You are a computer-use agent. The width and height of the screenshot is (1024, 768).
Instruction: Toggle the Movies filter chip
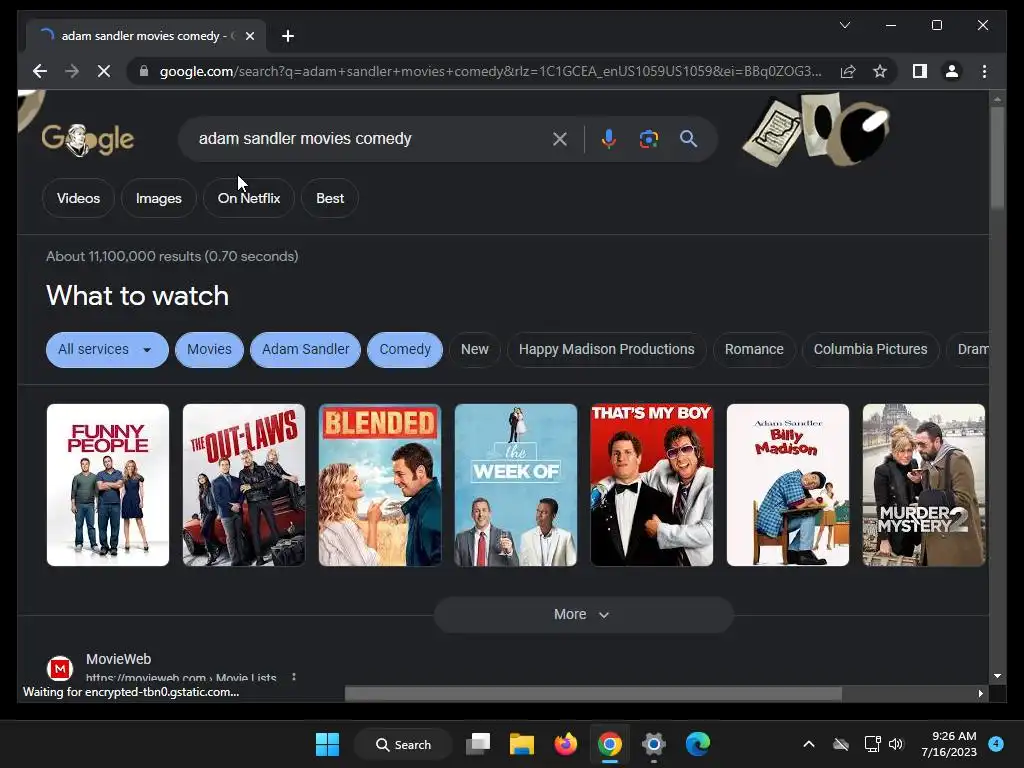pyautogui.click(x=209, y=349)
